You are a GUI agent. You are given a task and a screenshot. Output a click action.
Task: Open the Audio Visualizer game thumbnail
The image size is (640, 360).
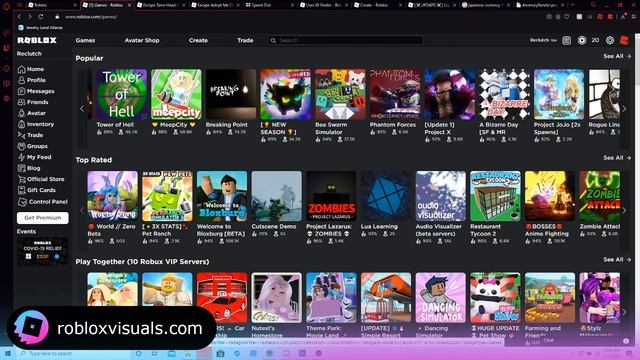(441, 196)
